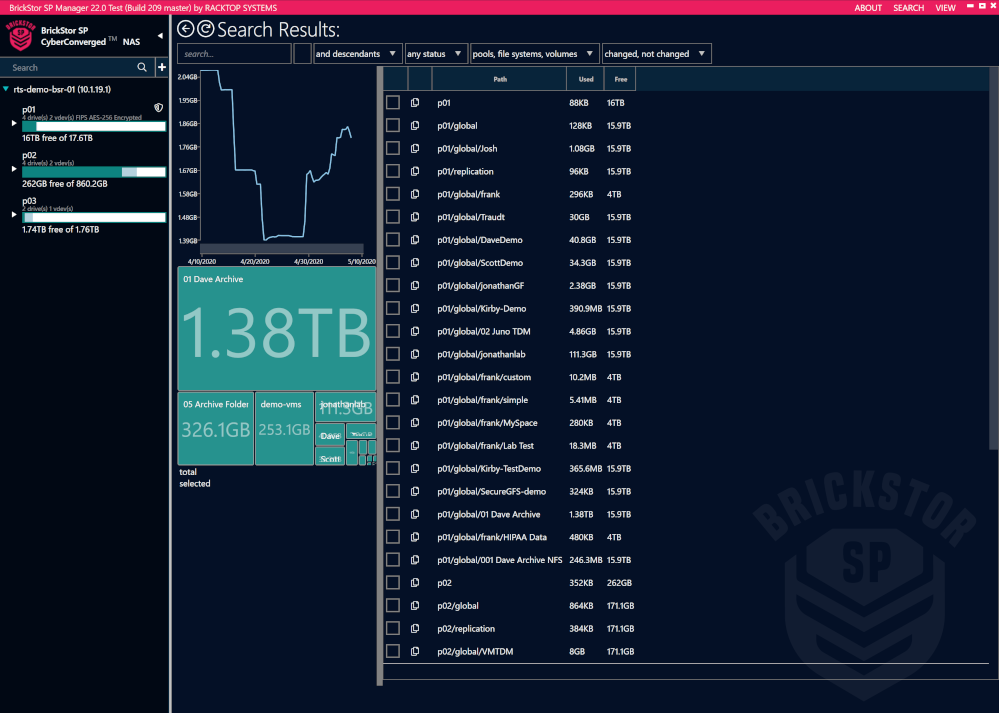Select the p01/global/ScottDemo row checkbox
Screen dimensions: 999x713
pyautogui.click(x=393, y=263)
